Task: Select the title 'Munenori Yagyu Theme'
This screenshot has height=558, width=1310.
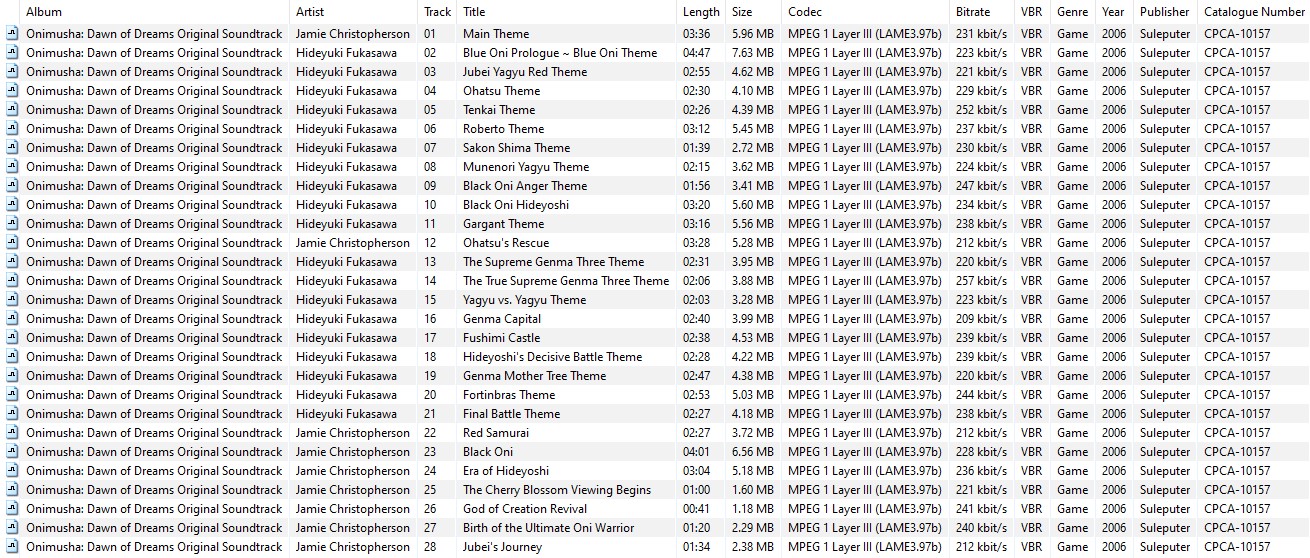Action: click(x=526, y=167)
